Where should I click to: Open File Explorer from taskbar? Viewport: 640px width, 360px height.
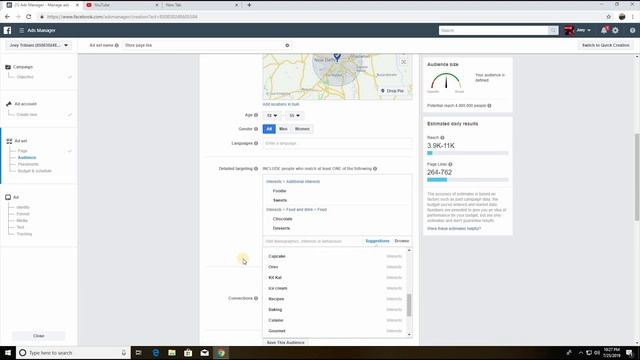click(172, 353)
